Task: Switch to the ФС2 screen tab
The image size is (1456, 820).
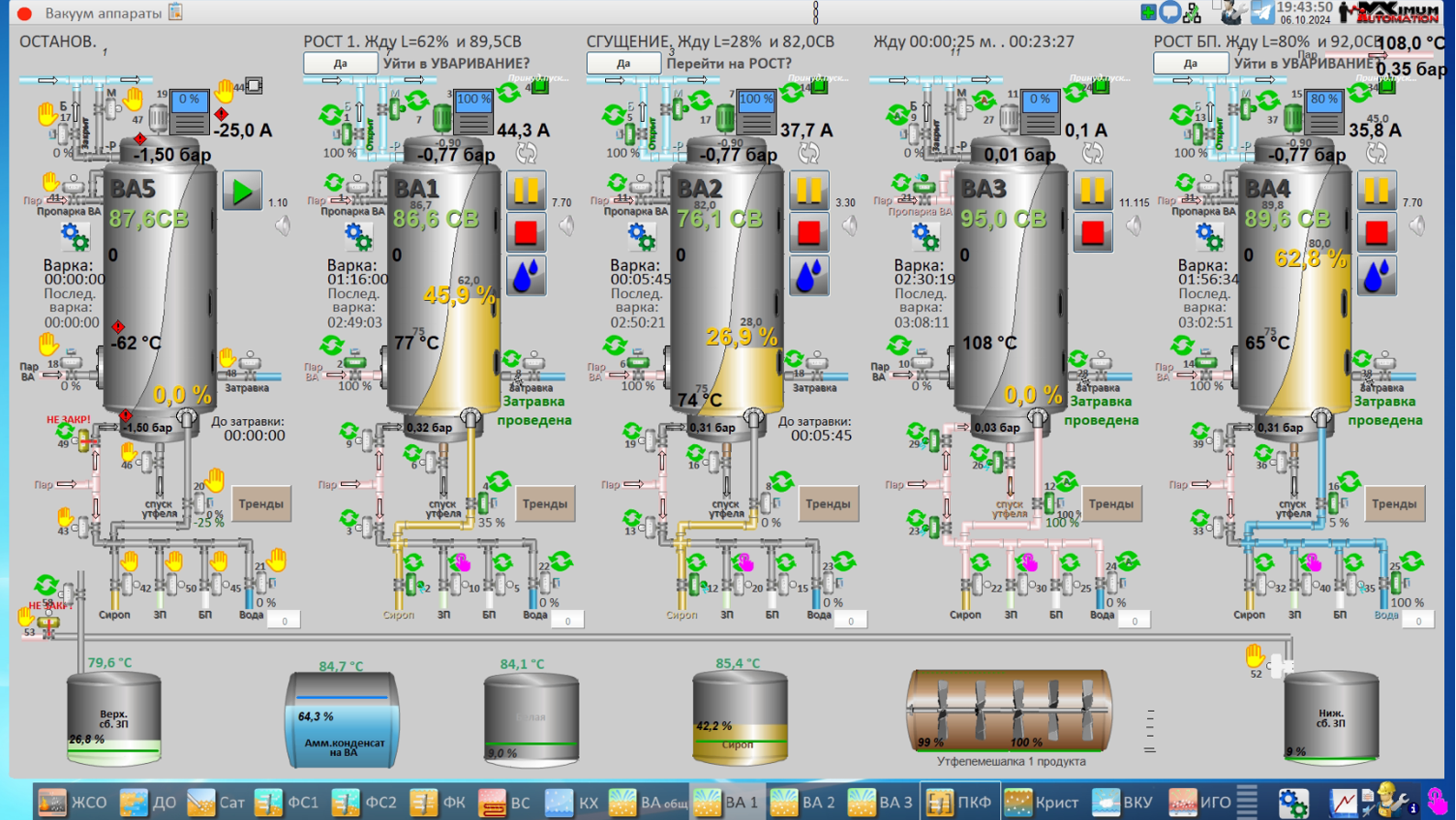Action: click(364, 803)
